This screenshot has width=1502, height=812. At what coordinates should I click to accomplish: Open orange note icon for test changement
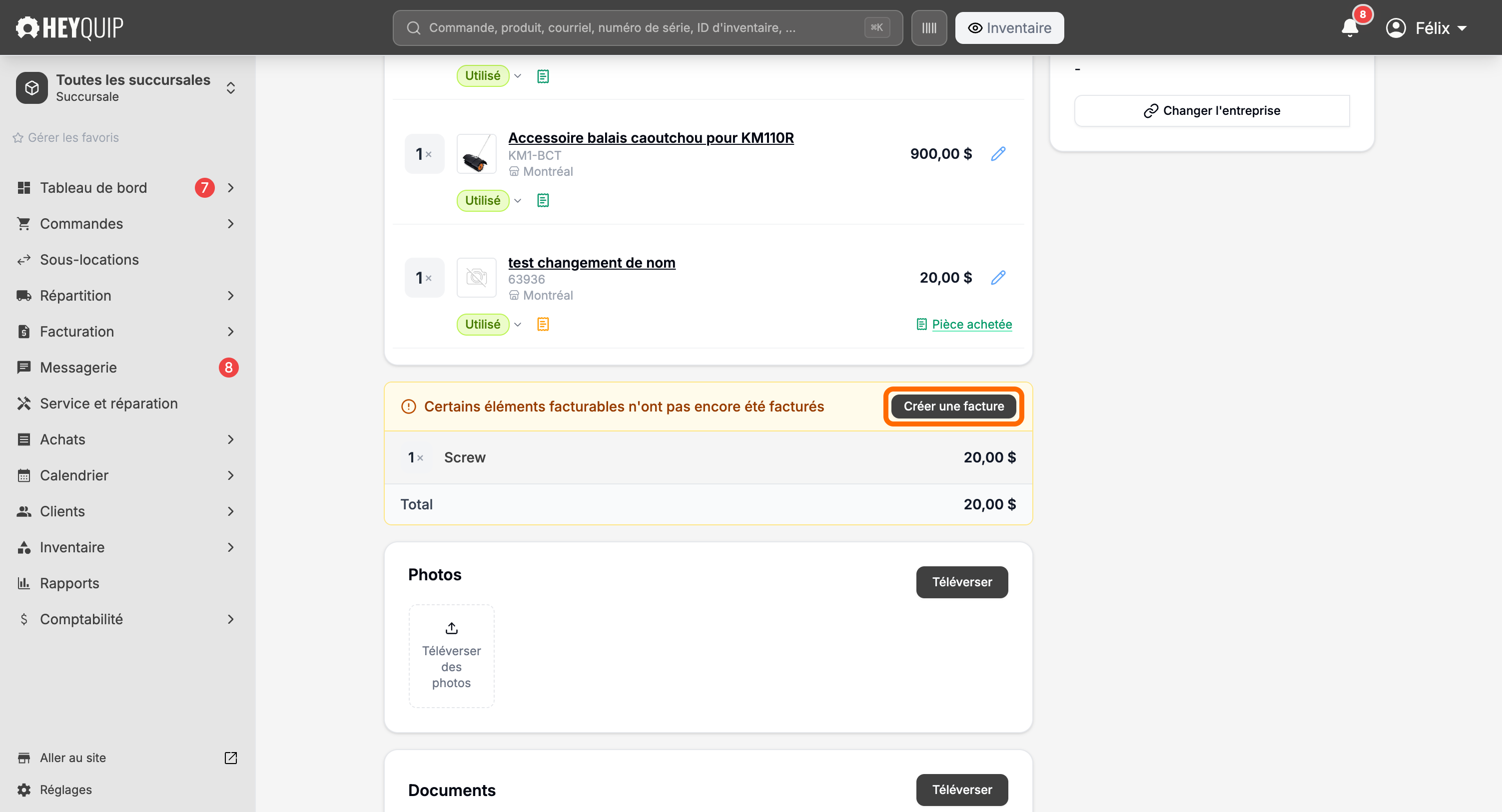coord(543,324)
